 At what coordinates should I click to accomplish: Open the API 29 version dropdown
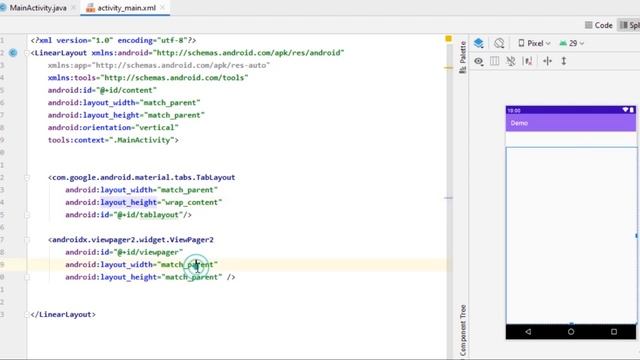coord(571,43)
